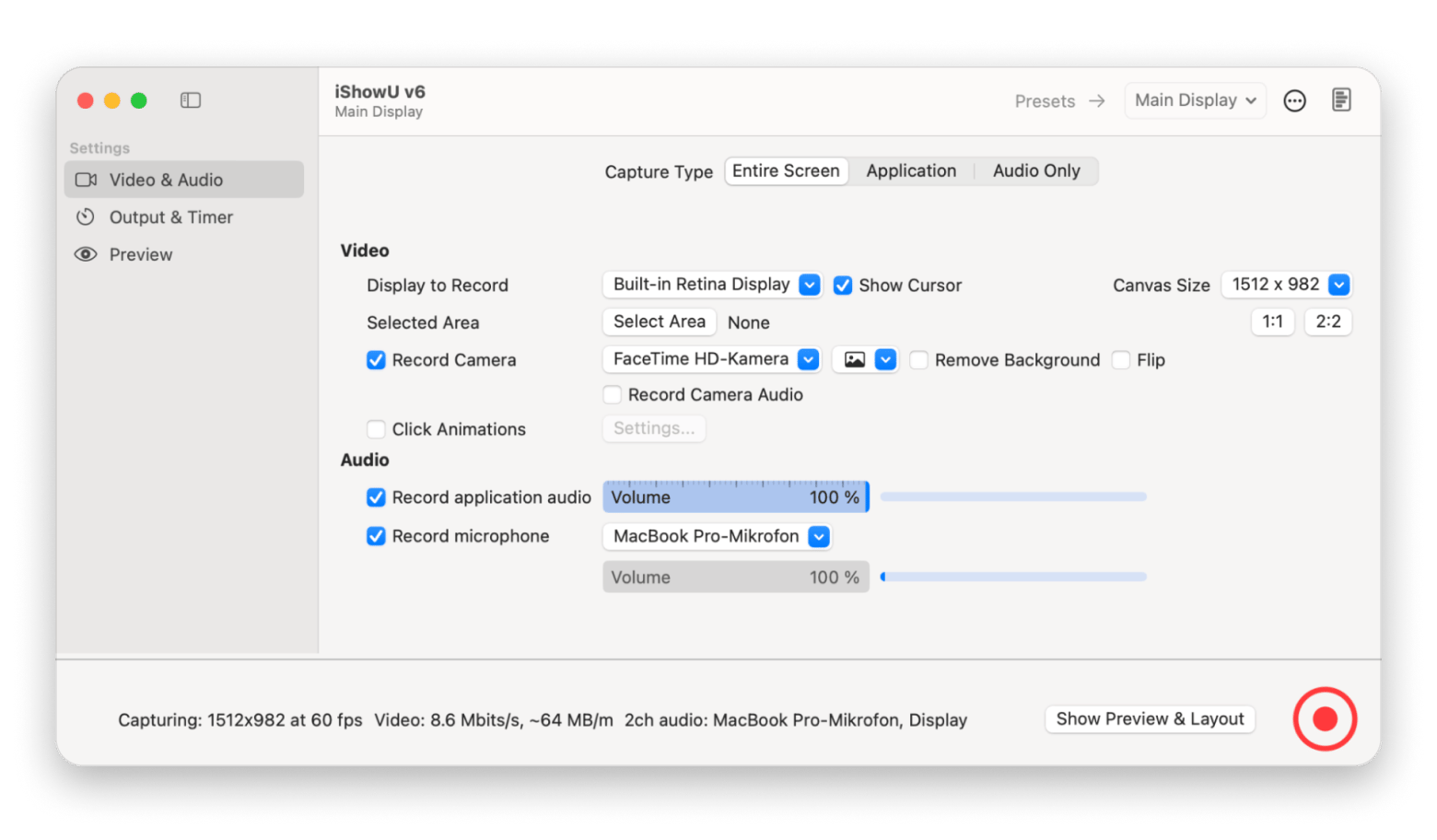Click the 2:2 scale button
The width and height of the screenshot is (1437, 840).
pyautogui.click(x=1327, y=321)
